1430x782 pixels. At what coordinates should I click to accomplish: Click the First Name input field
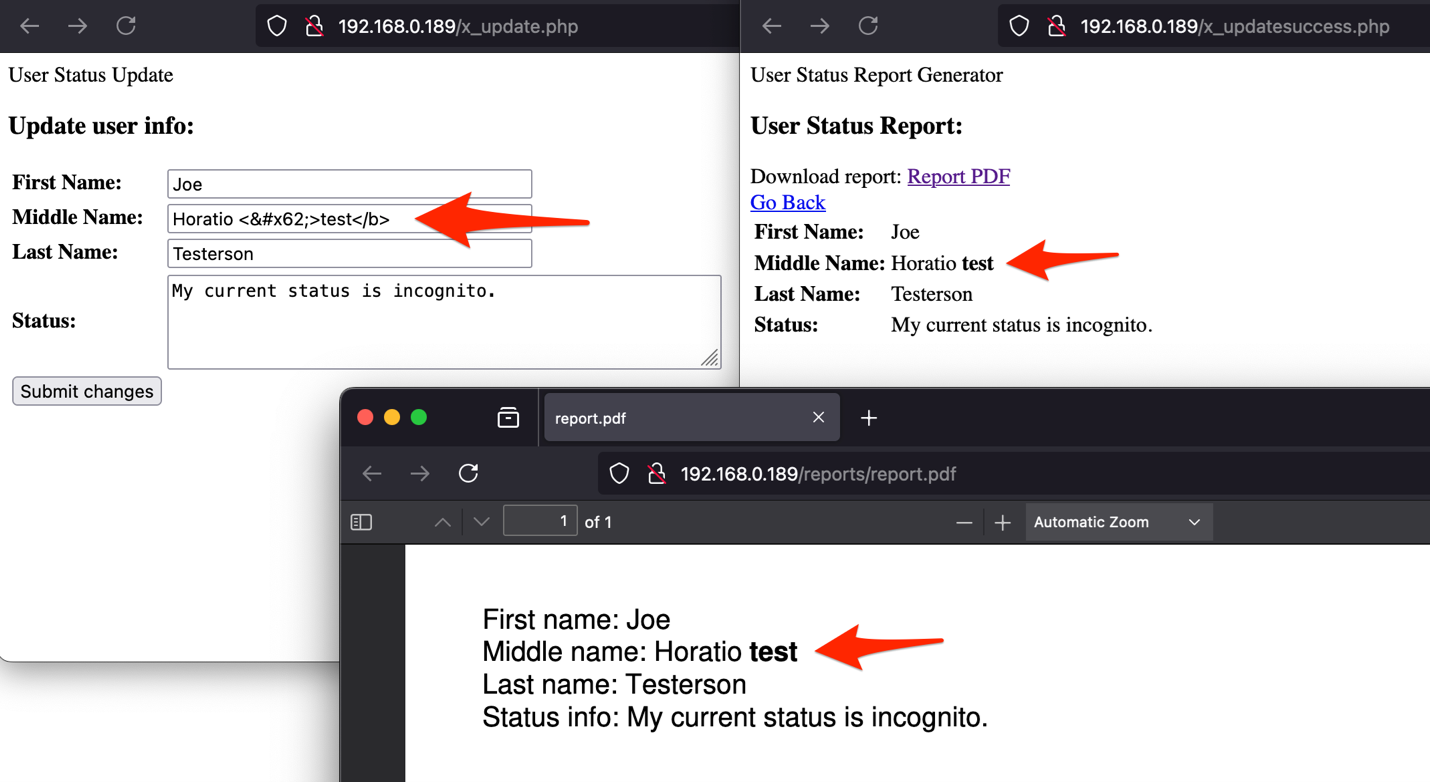349,184
